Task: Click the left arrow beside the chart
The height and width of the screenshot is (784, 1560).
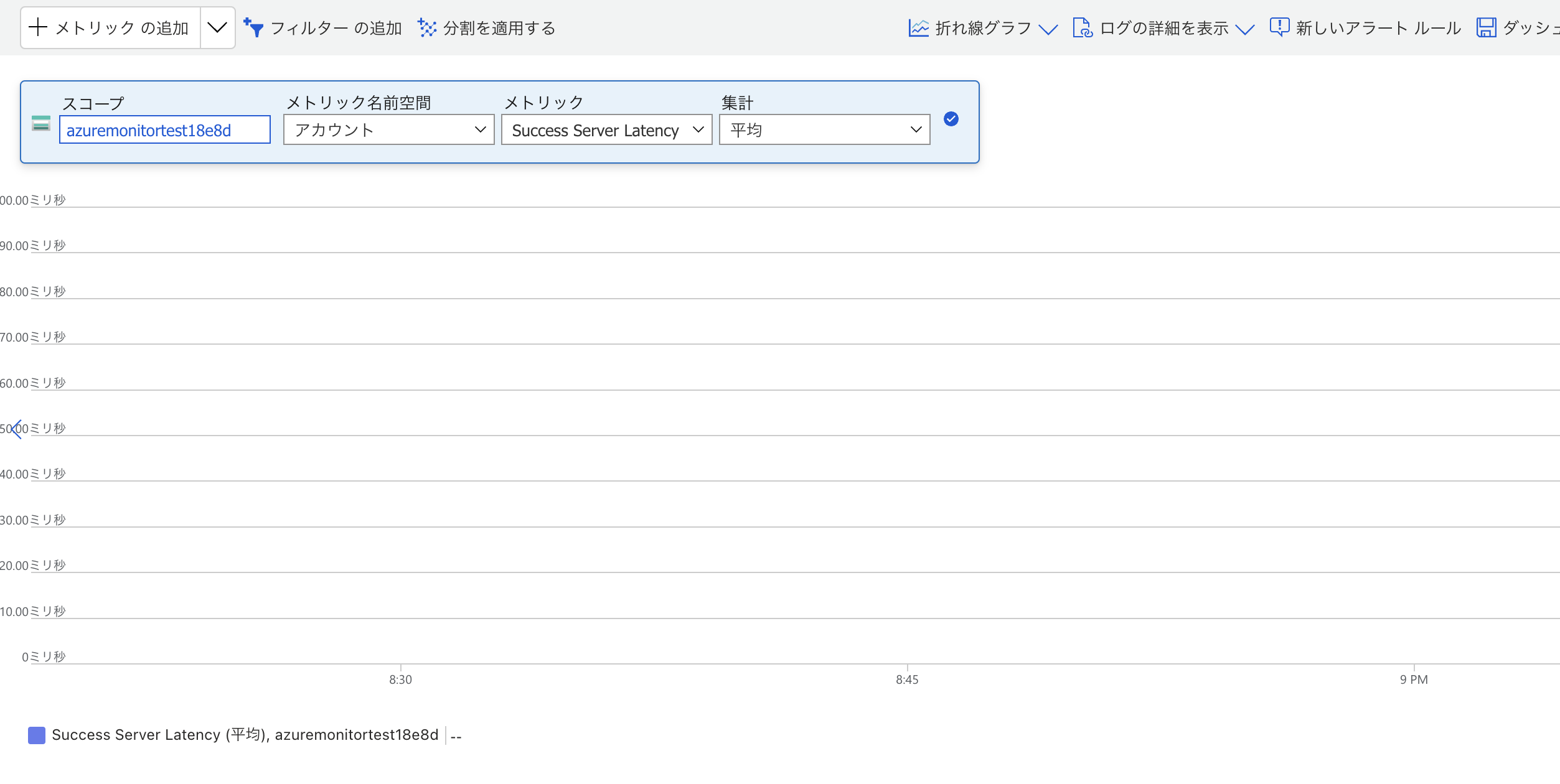Action: point(17,429)
